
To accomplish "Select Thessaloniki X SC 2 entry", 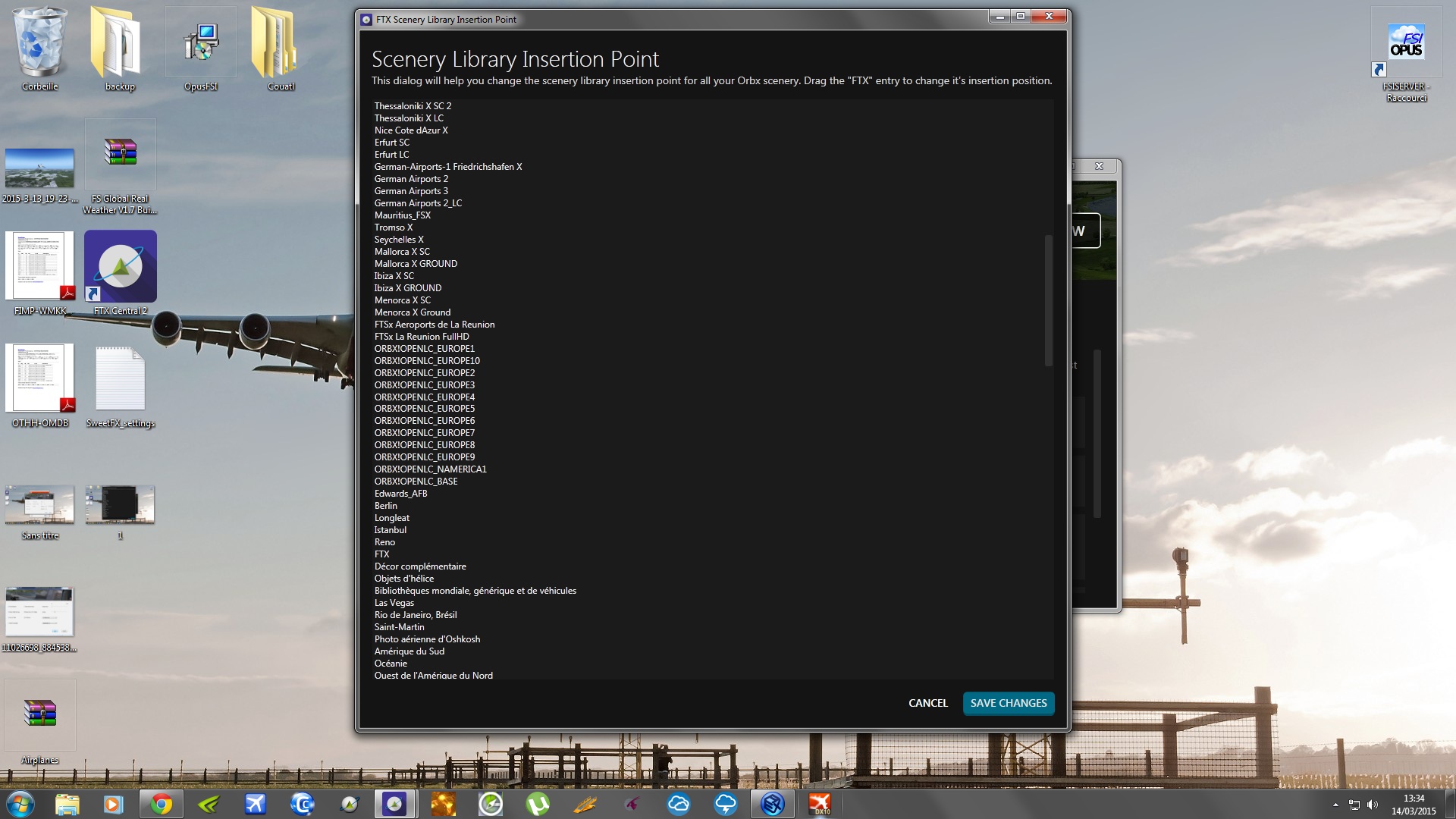I will pyautogui.click(x=413, y=106).
